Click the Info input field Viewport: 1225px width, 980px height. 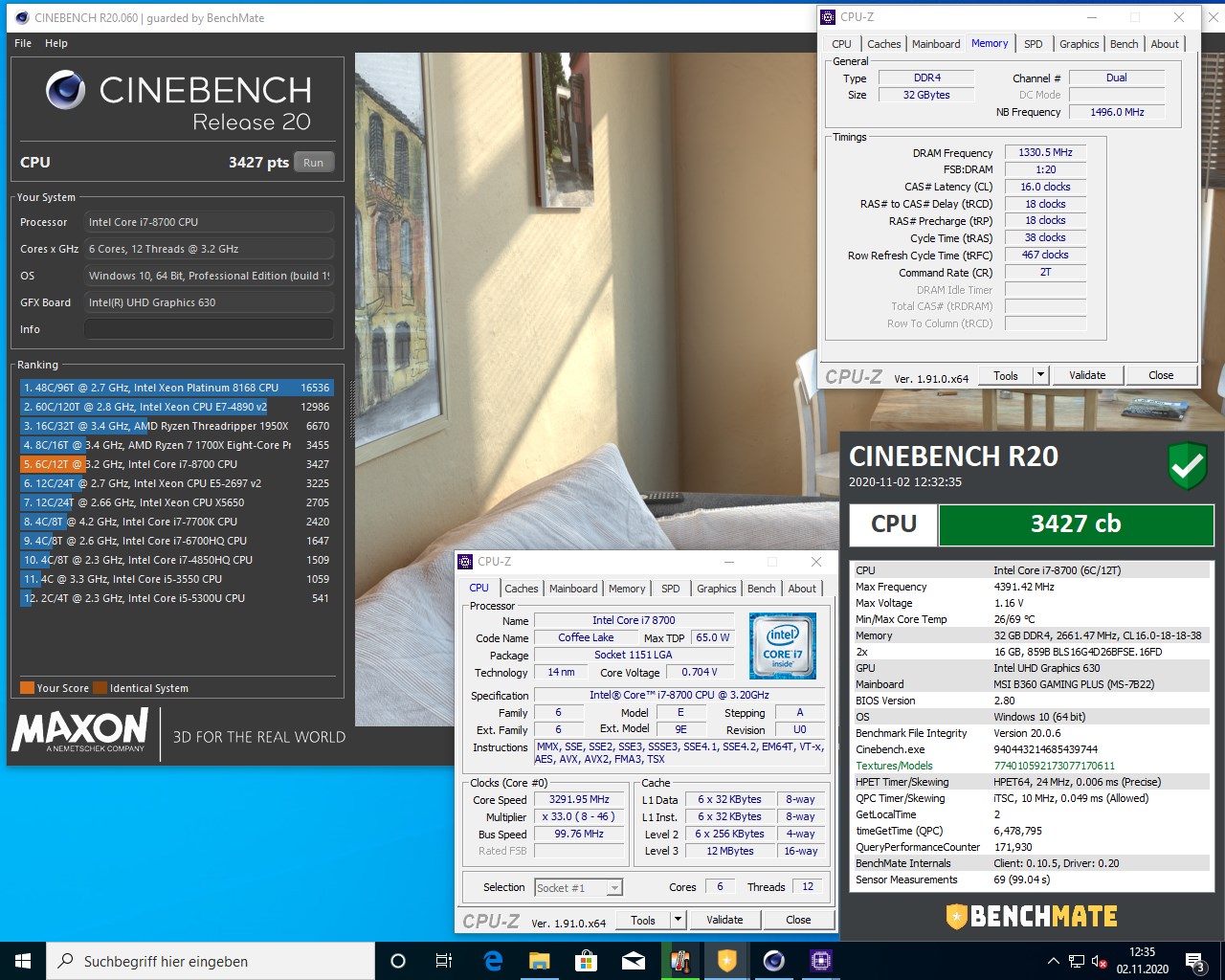tap(209, 329)
